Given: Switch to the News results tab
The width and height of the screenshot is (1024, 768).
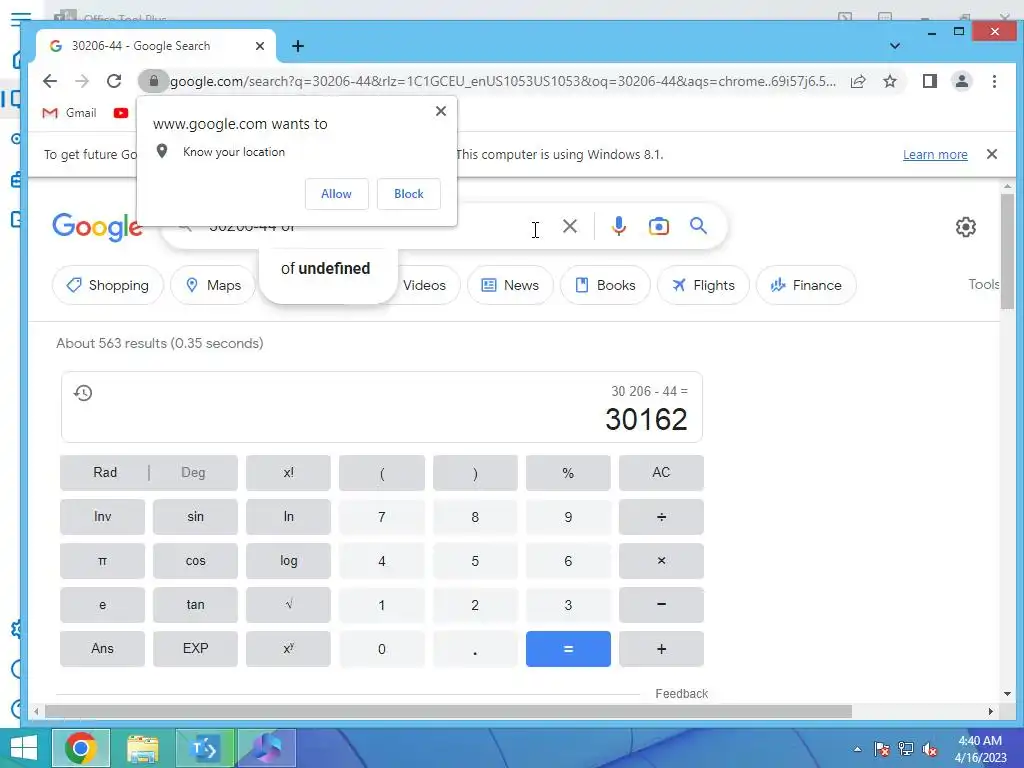Looking at the screenshot, I should click(510, 285).
